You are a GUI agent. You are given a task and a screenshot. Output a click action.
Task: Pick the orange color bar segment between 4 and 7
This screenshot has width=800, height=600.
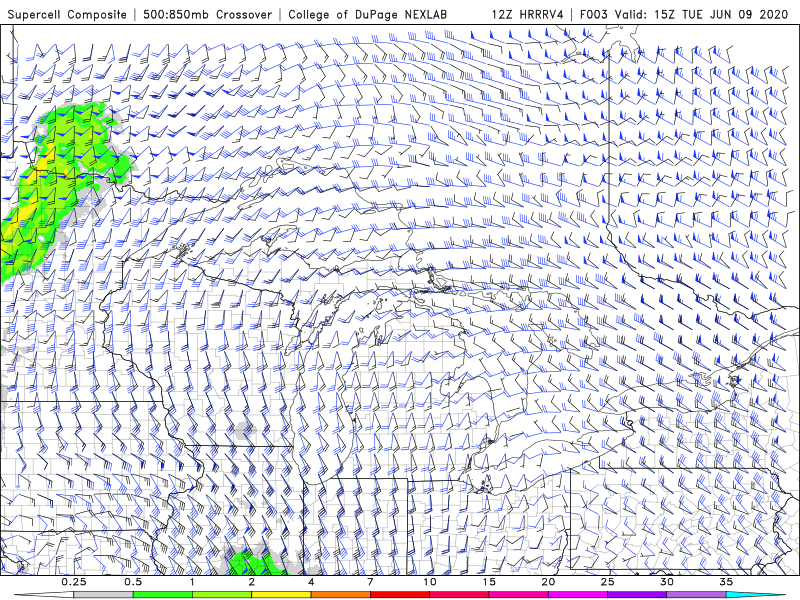[x=340, y=595]
